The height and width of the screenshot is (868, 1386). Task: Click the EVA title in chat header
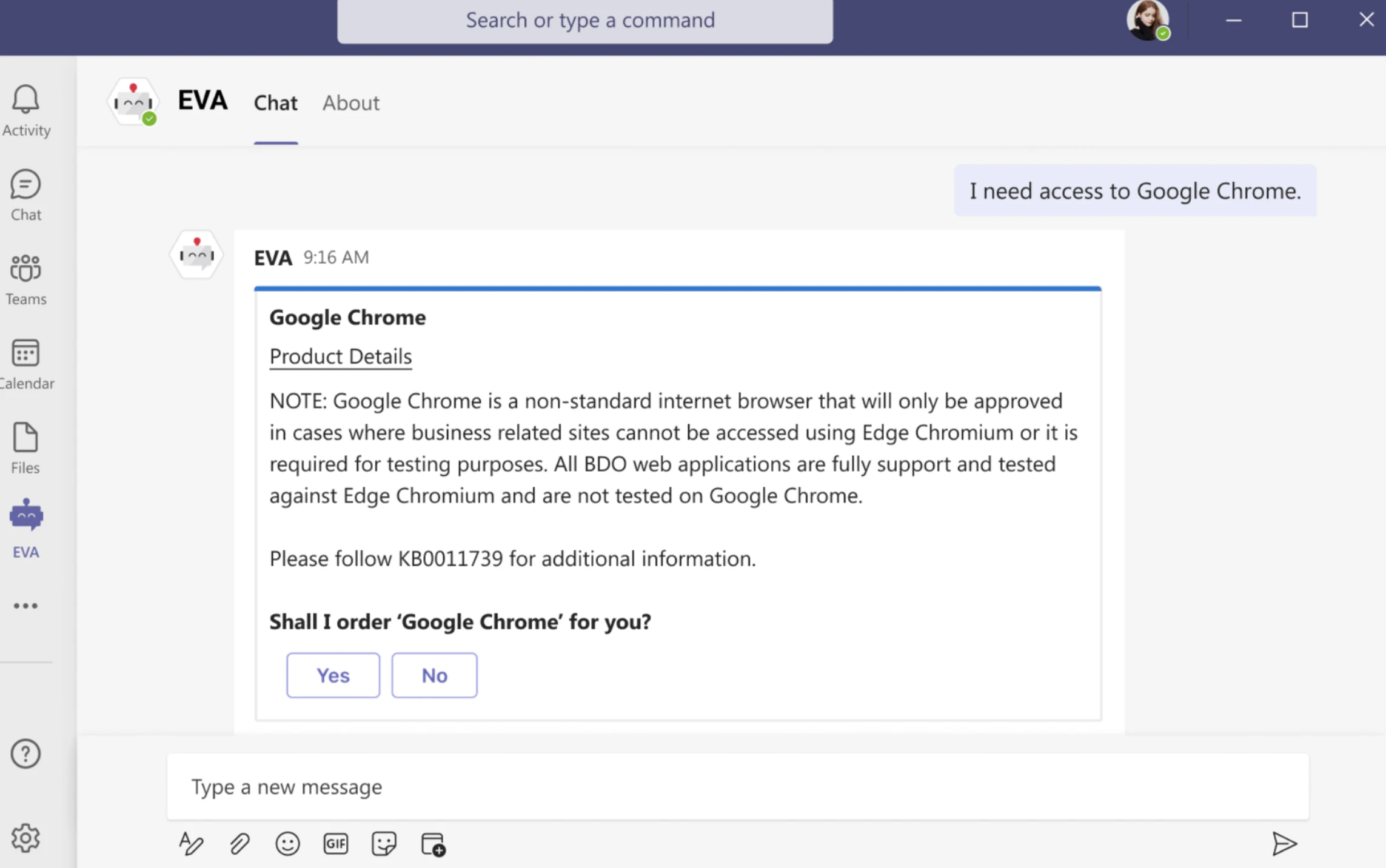(203, 100)
